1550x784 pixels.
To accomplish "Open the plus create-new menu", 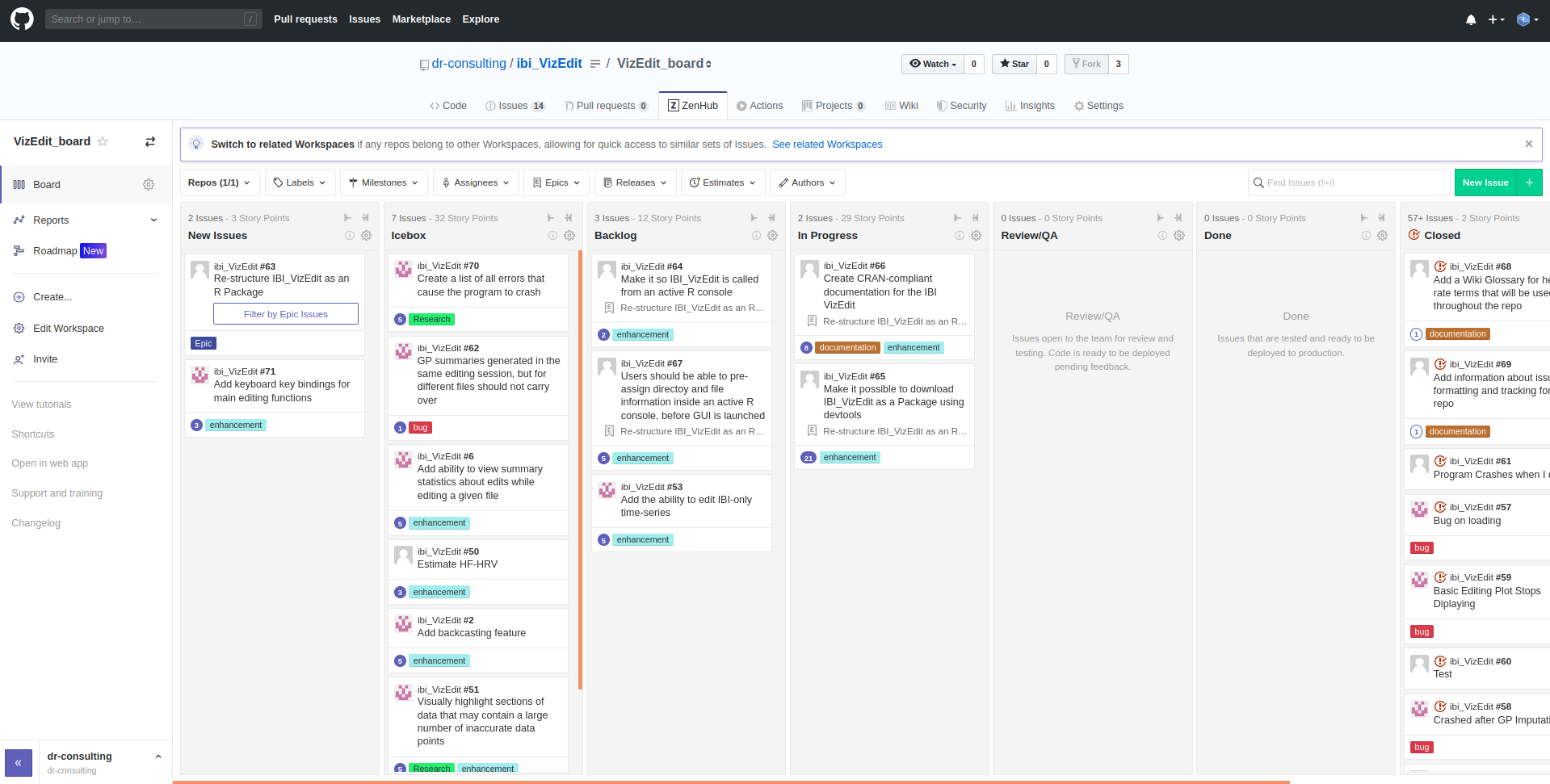I will pos(1496,19).
